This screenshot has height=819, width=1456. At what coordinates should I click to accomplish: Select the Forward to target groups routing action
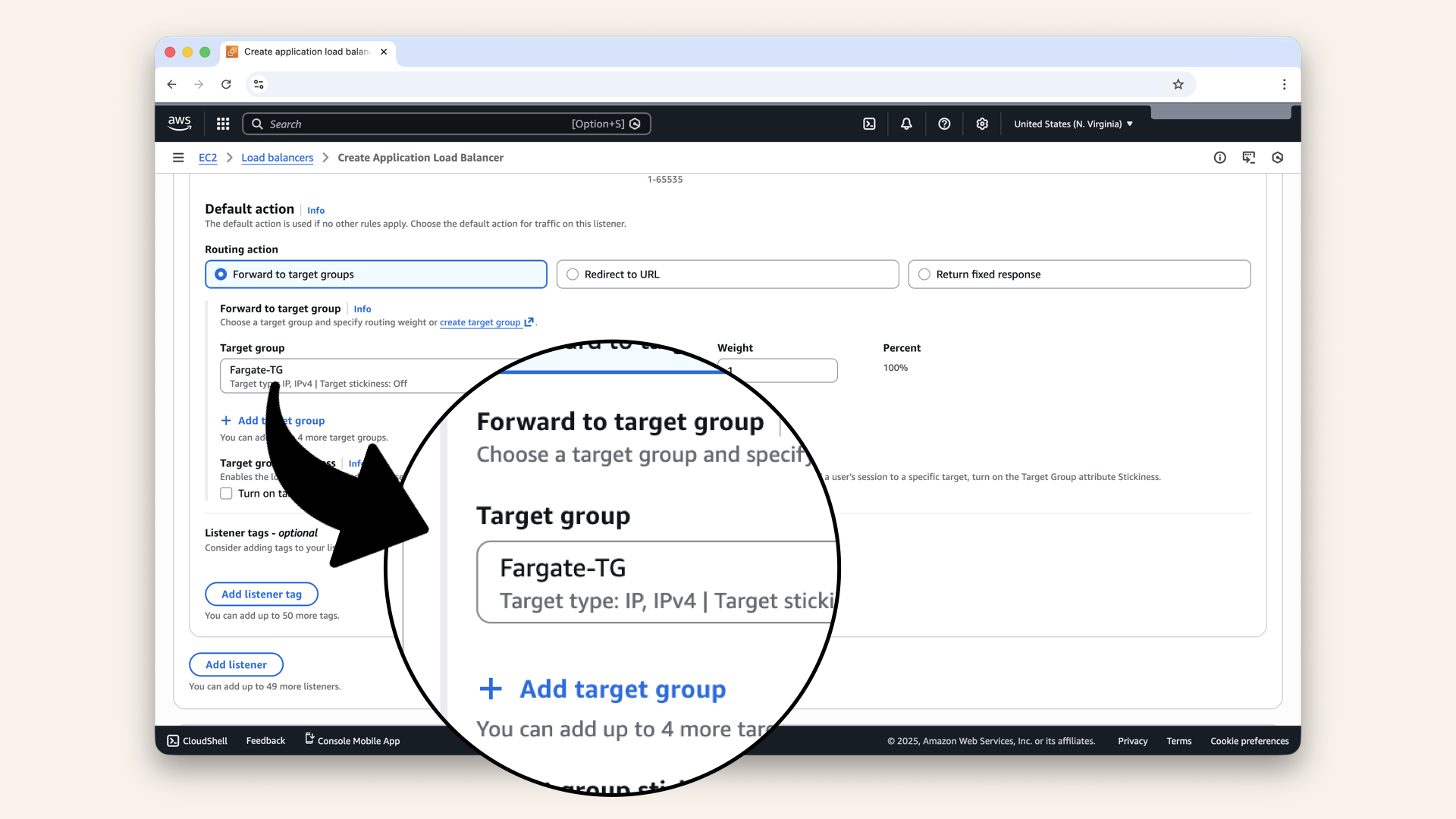tap(220, 275)
